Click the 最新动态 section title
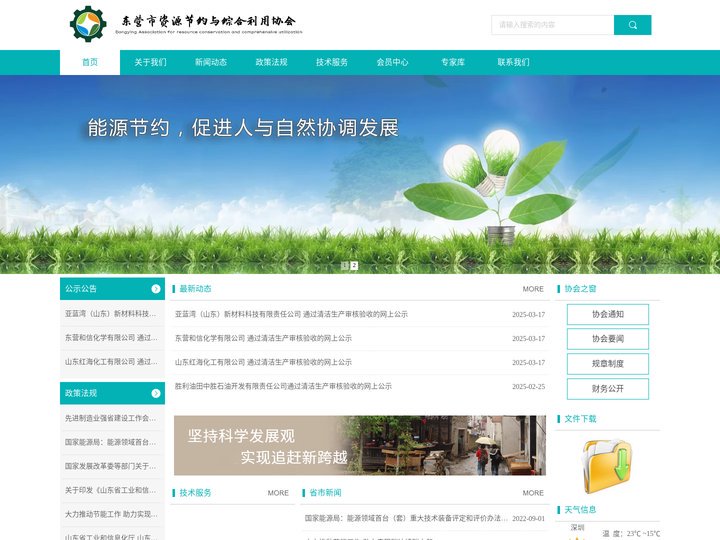The image size is (720, 540). 195,289
